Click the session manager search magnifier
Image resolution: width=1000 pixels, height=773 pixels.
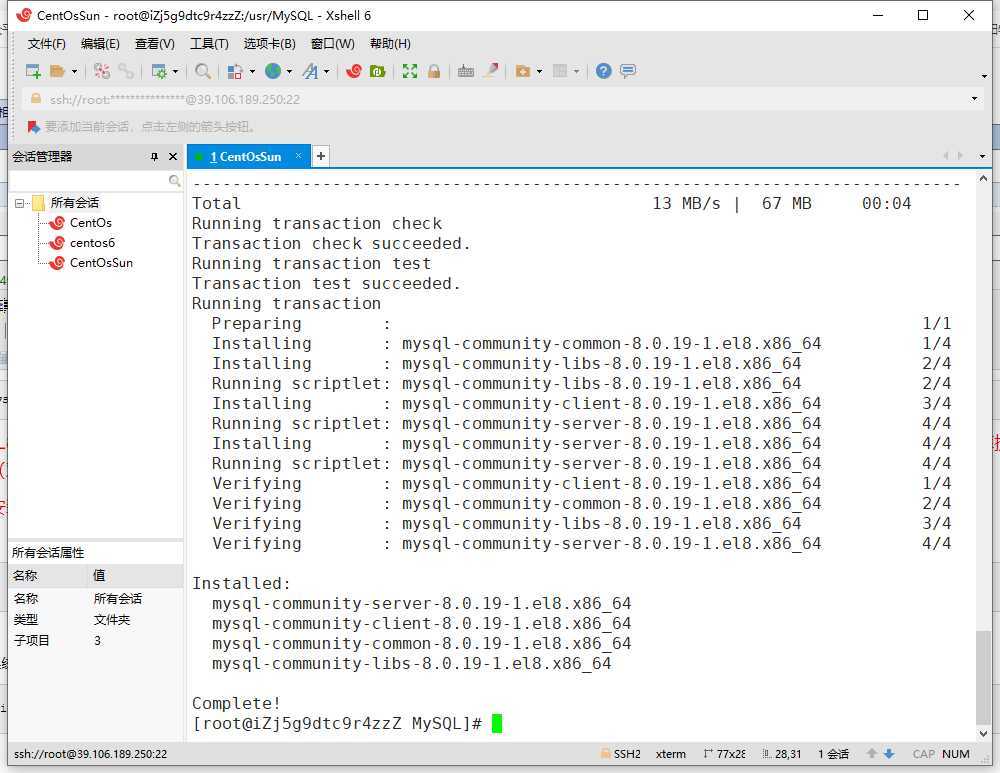coord(174,181)
